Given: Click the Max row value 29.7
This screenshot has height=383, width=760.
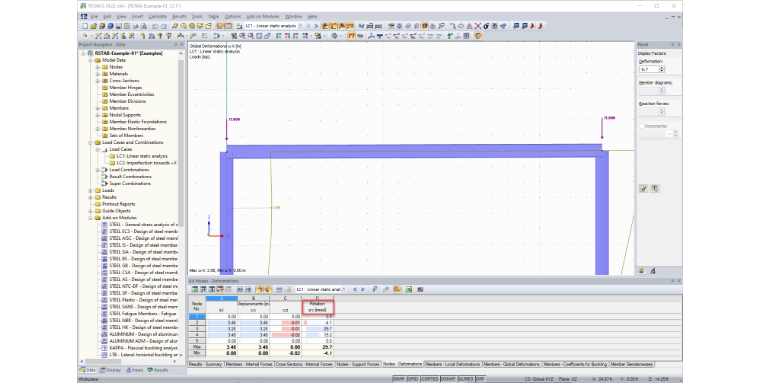Looking at the screenshot, I should [317, 348].
